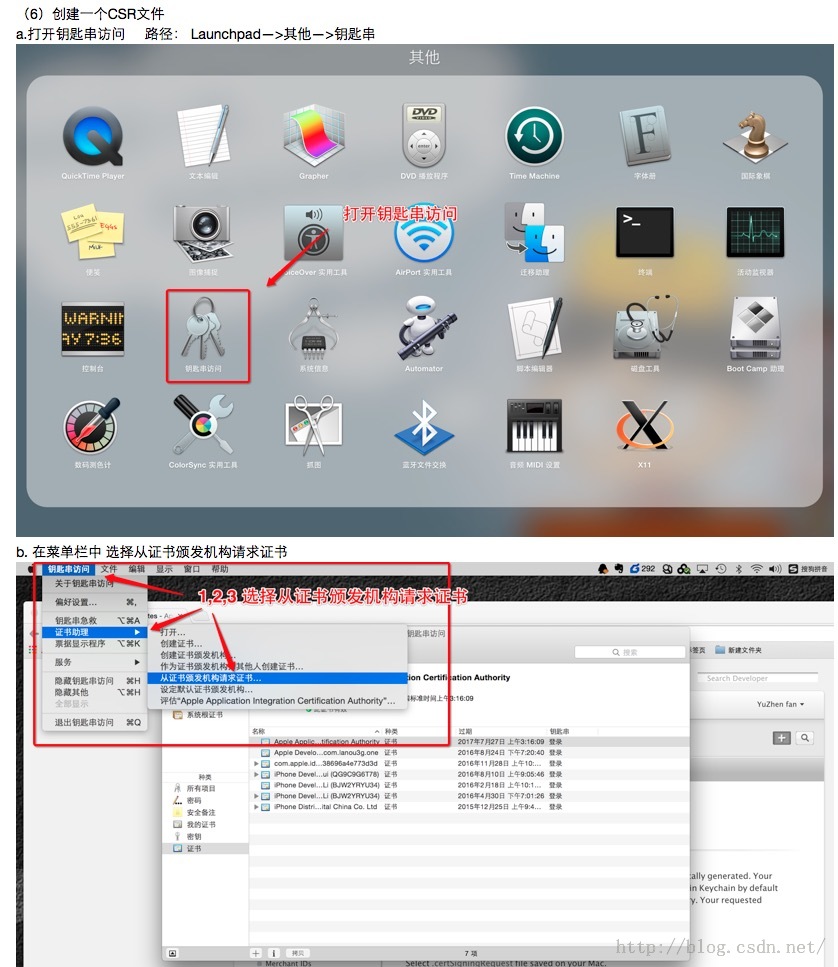Screen dimensions: 838x967
Task: Launch ColorSync Utility app
Action: pyautogui.click(x=203, y=425)
